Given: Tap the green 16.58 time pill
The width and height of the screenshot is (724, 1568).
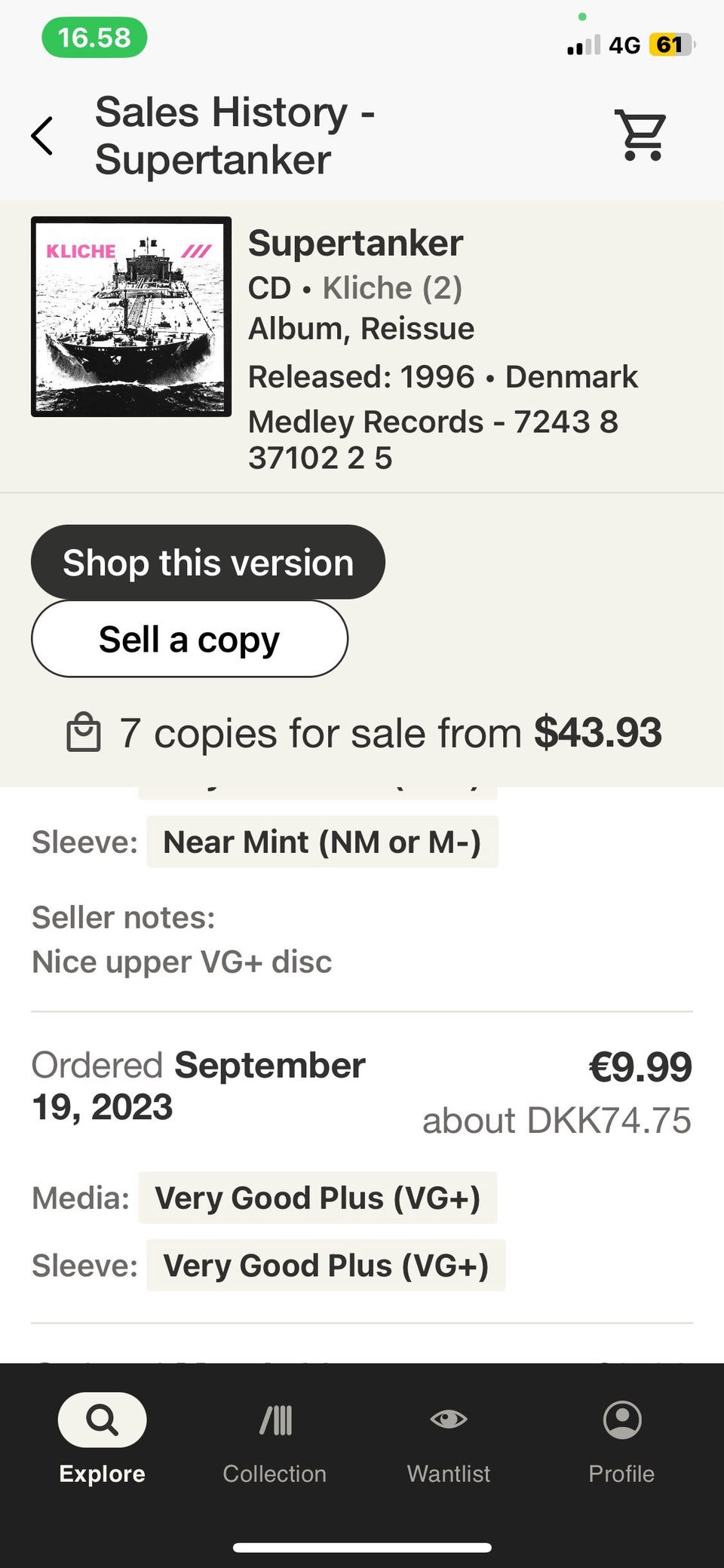Looking at the screenshot, I should pos(94,38).
